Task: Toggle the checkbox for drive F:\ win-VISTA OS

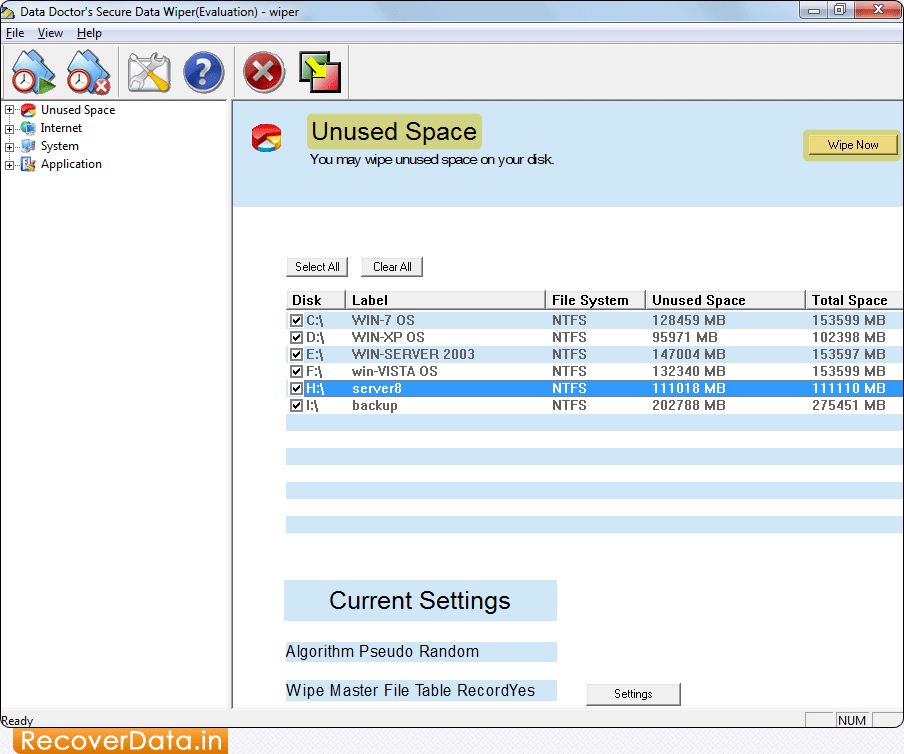Action: [296, 371]
